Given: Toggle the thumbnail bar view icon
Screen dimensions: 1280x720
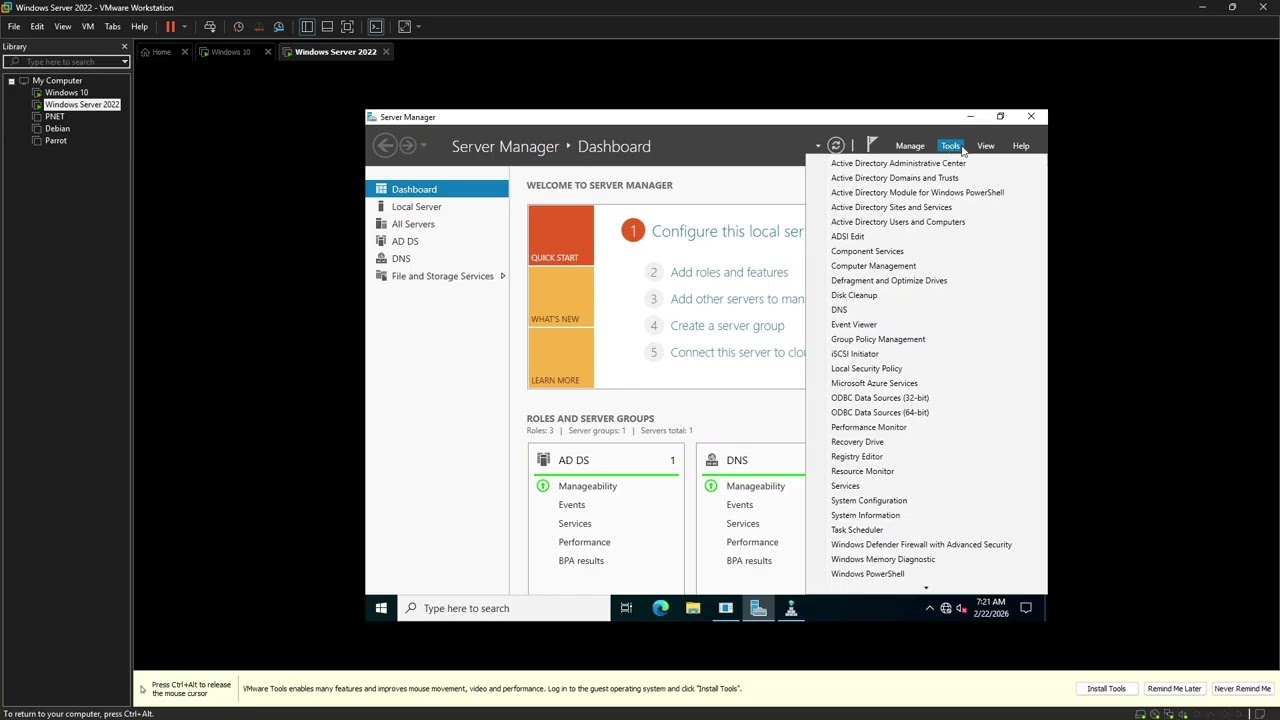Looking at the screenshot, I should (x=327, y=27).
